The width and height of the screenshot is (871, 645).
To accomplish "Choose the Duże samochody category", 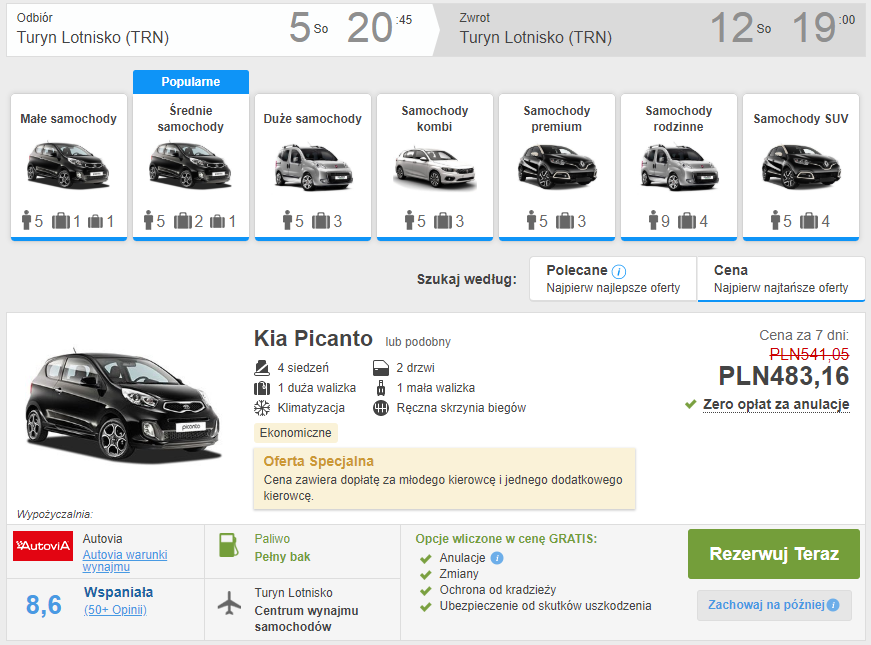I will [x=313, y=167].
